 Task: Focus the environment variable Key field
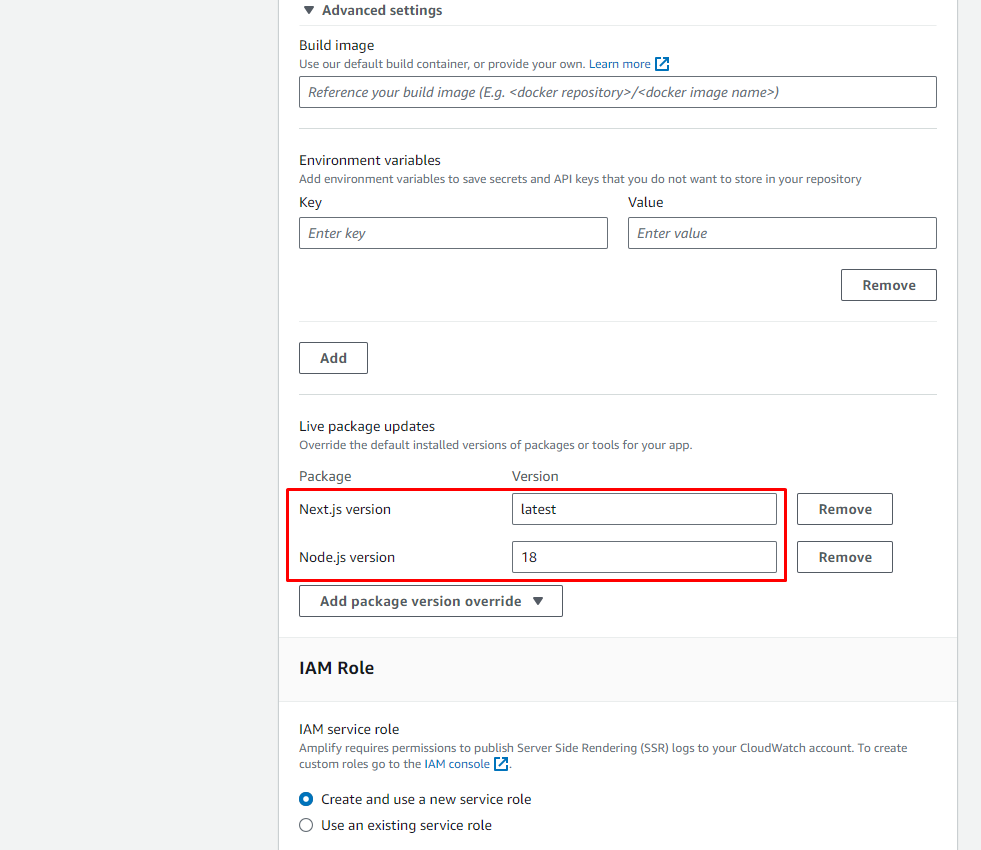(453, 233)
